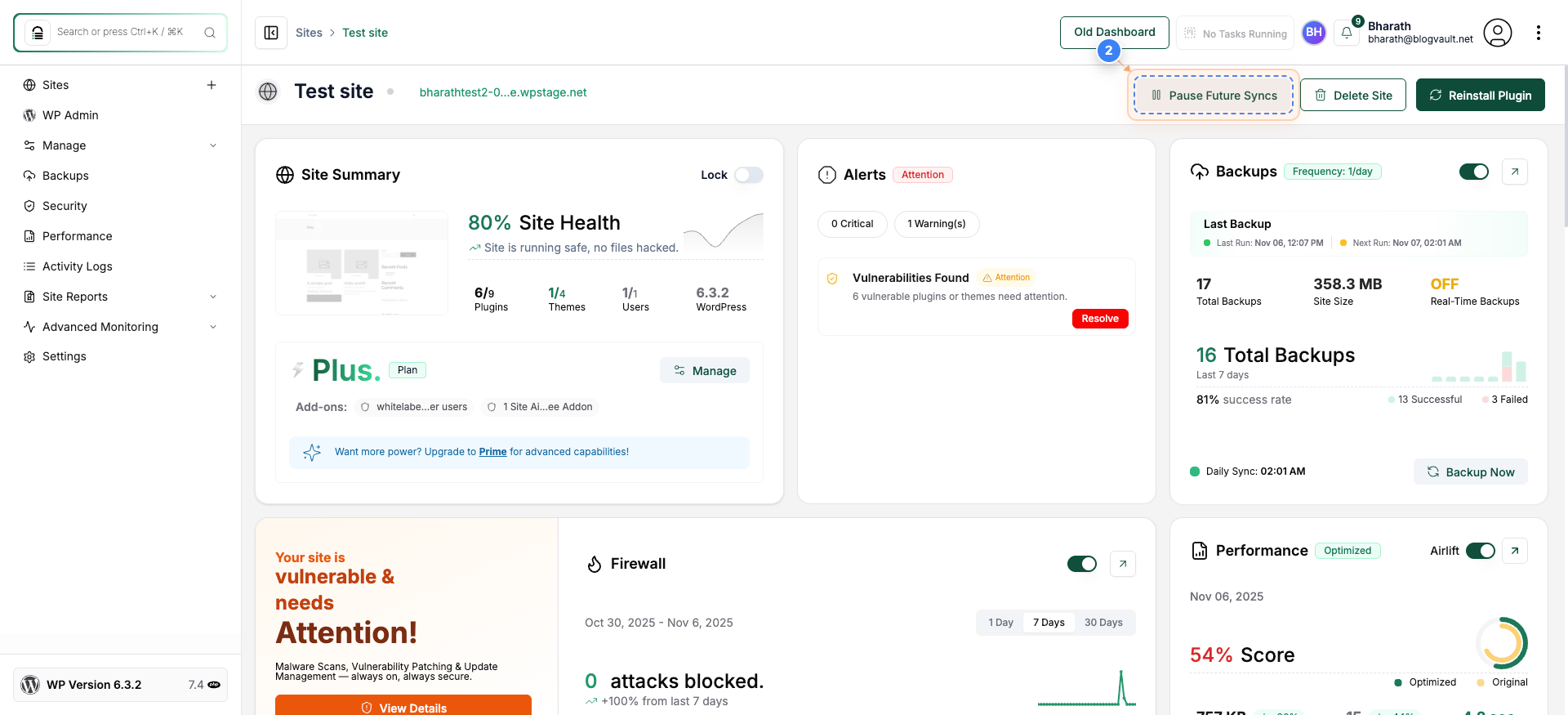Image resolution: width=1568 pixels, height=715 pixels.
Task: Click the shield icon beside Vulnerabilities Found
Action: pos(832,279)
